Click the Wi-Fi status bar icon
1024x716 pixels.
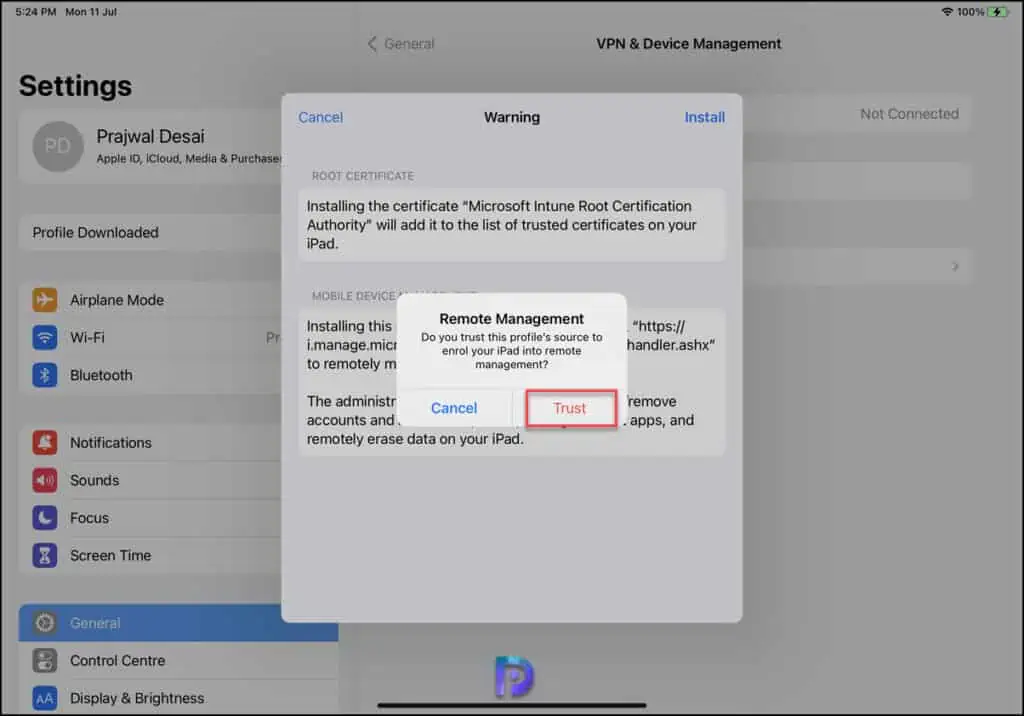point(947,12)
